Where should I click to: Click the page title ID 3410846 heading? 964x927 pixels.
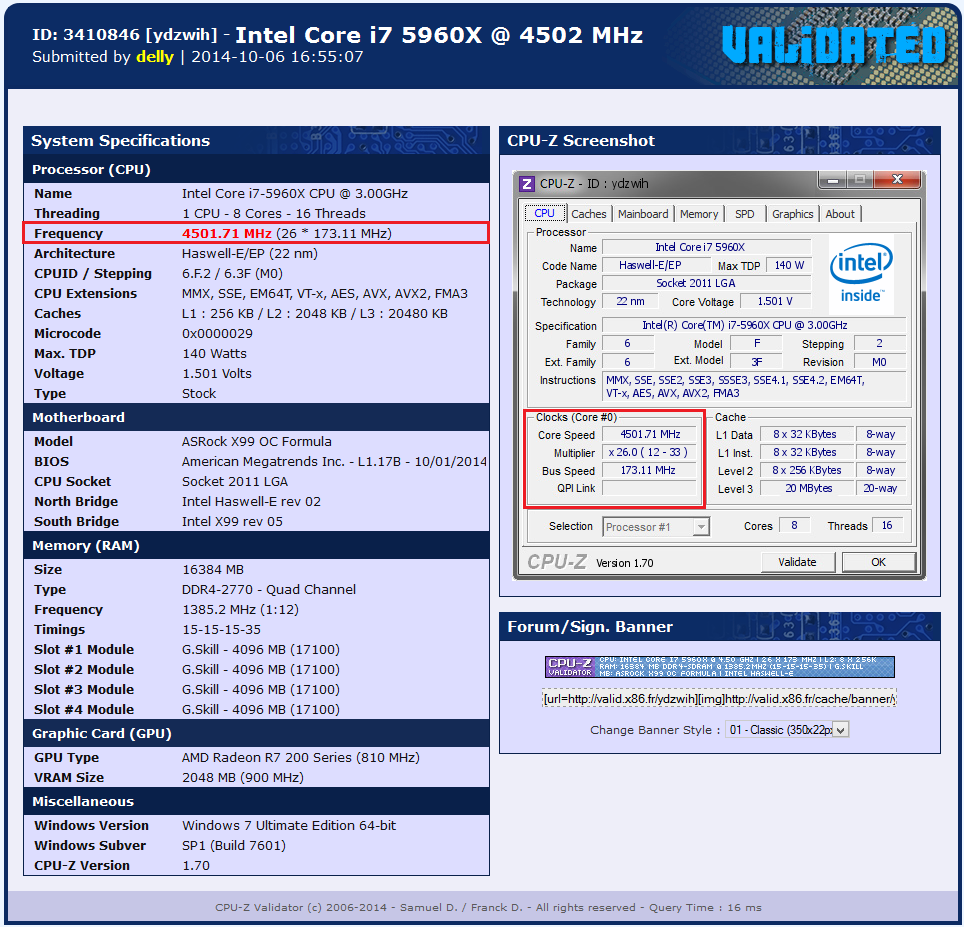click(337, 35)
